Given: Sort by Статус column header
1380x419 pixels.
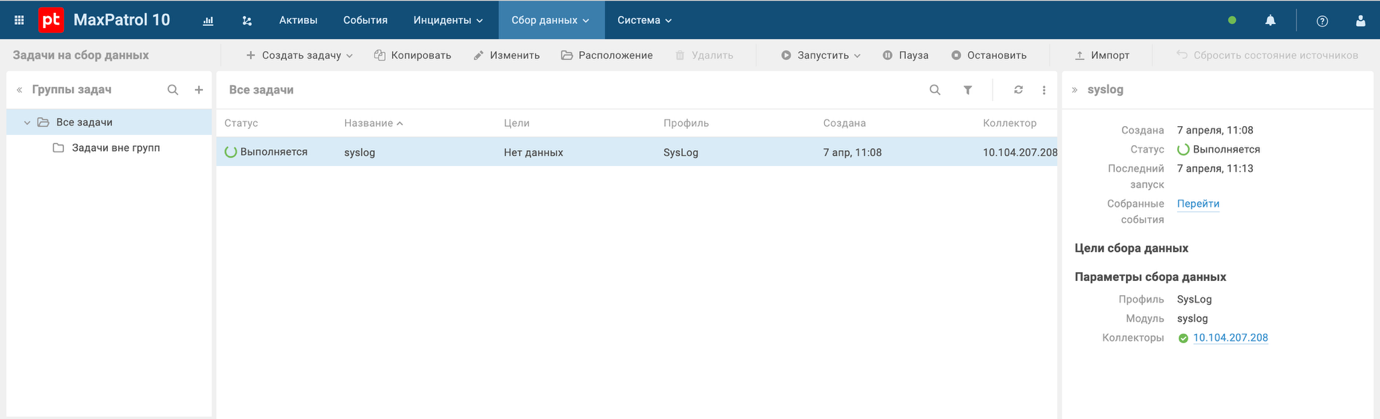Looking at the screenshot, I should point(241,123).
